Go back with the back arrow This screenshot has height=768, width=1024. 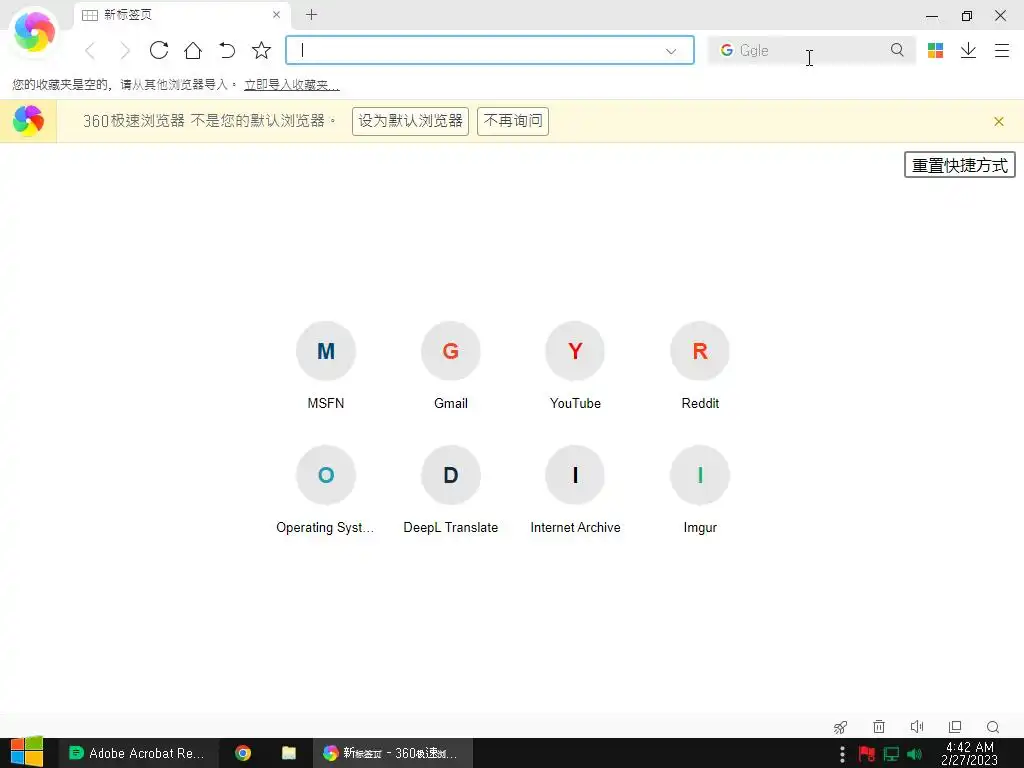tap(91, 50)
